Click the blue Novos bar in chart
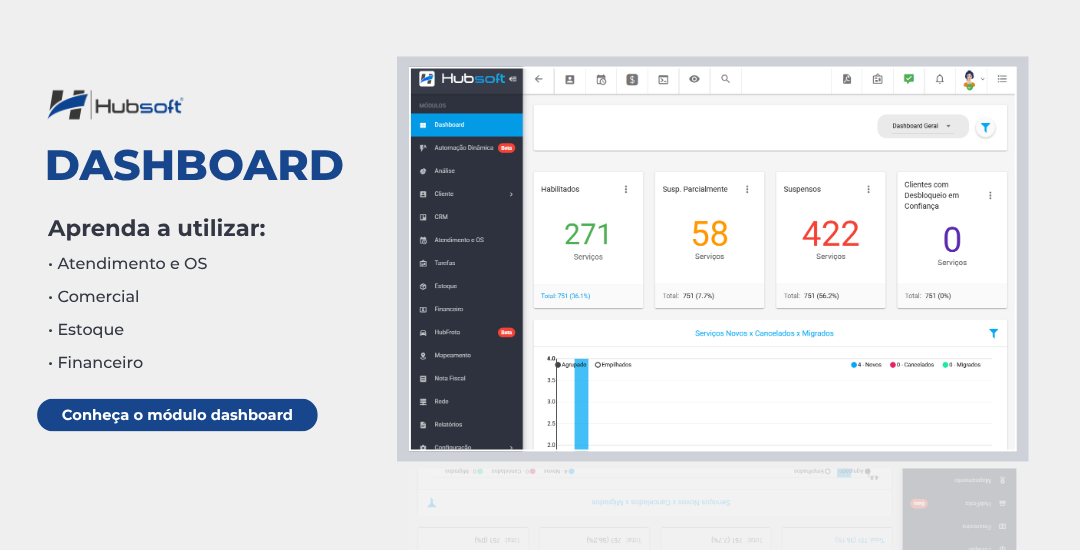Viewport: 1080px width, 550px height. point(581,404)
